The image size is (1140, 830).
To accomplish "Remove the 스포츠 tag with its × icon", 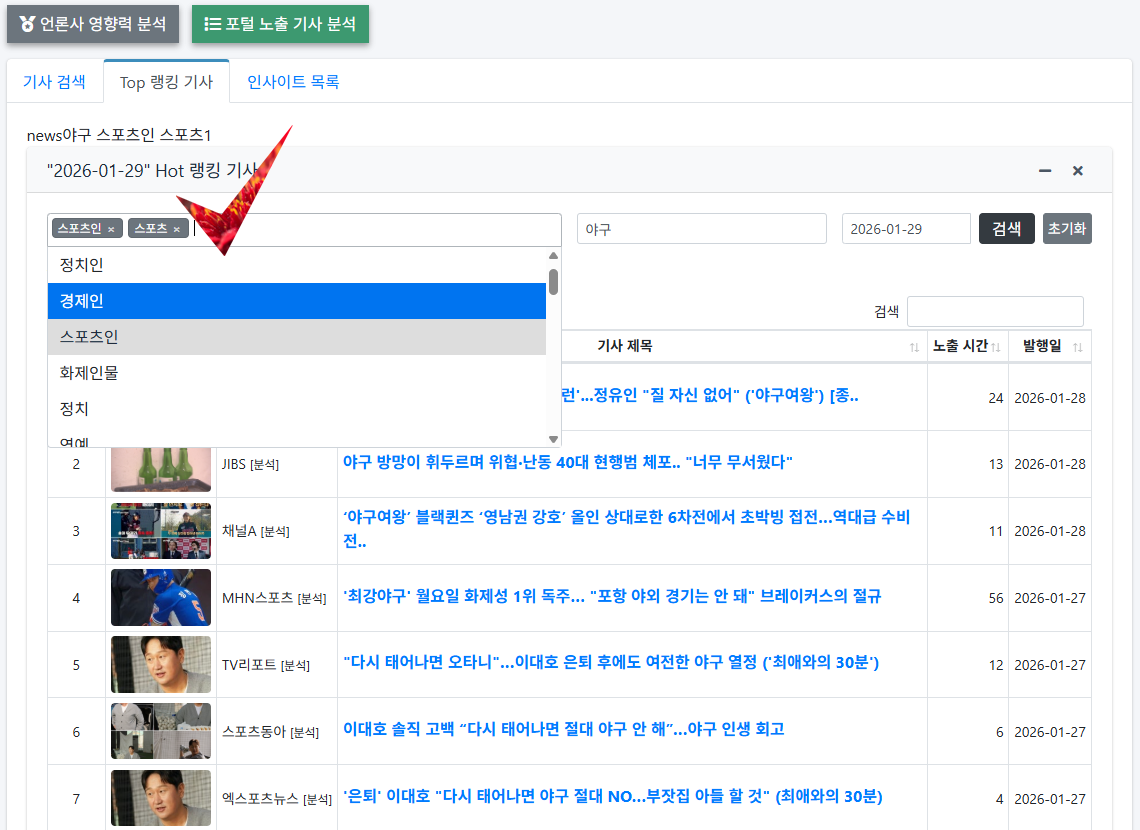I will point(178,228).
